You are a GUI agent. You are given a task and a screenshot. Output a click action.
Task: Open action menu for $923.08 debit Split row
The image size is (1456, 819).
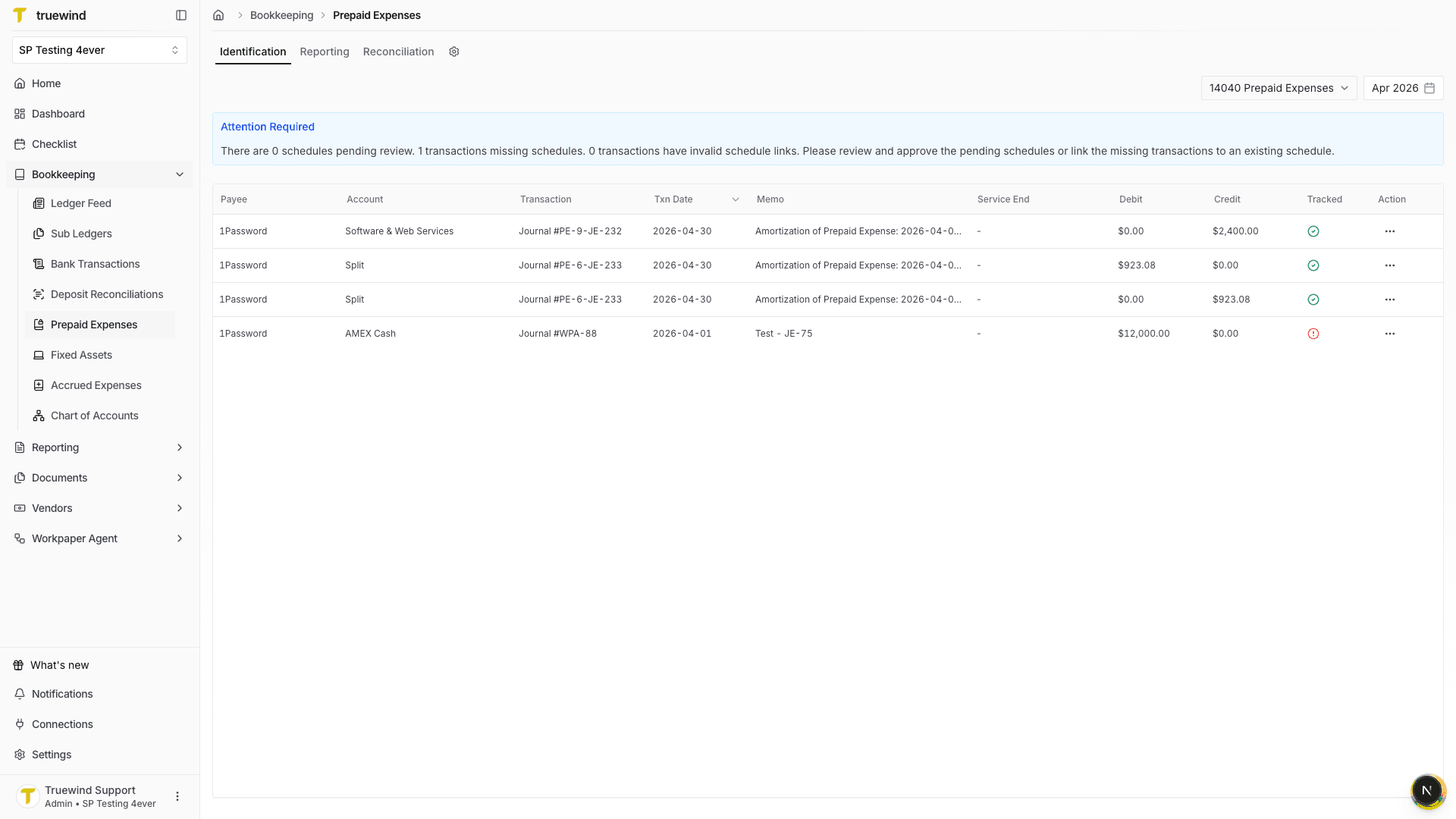click(x=1390, y=265)
